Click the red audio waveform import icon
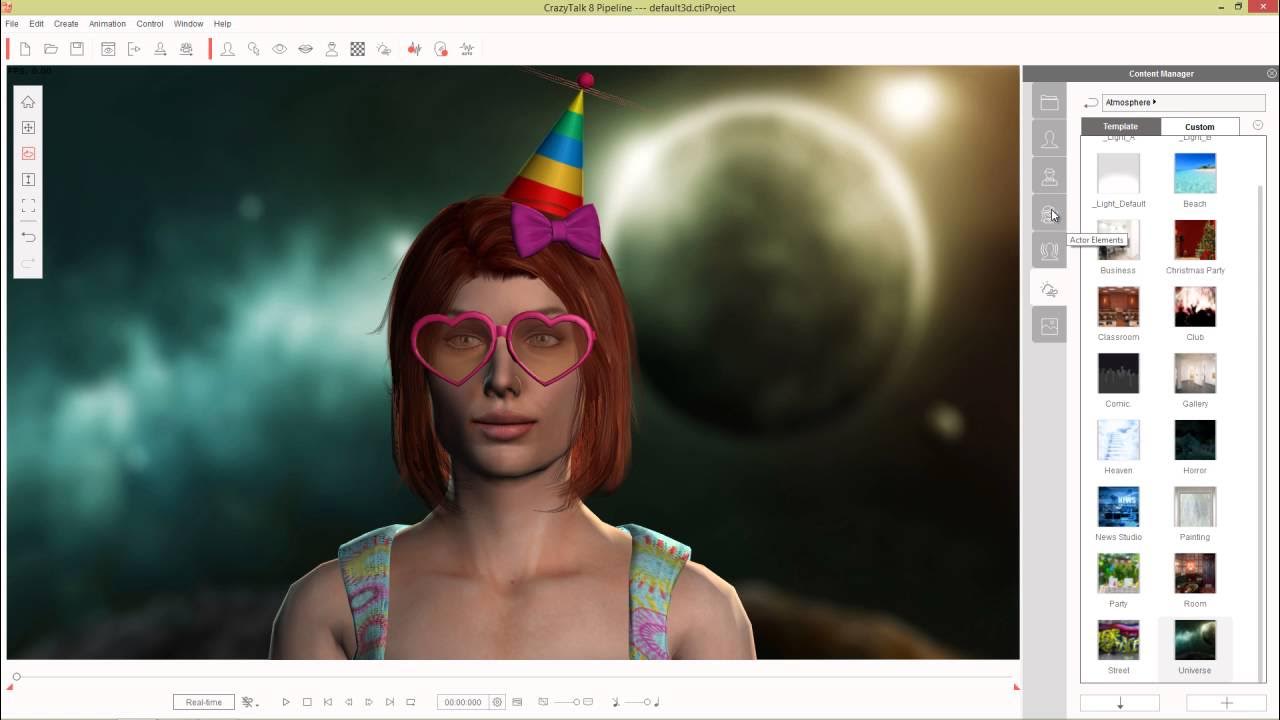 415,49
